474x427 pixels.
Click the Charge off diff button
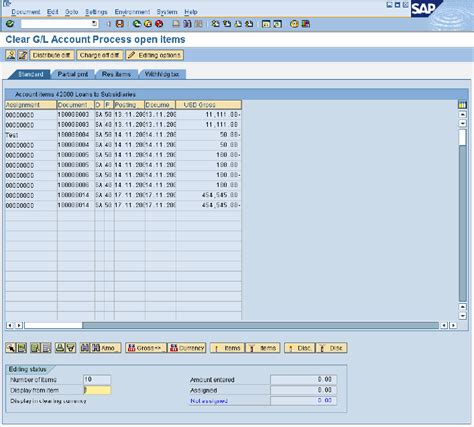coord(100,55)
